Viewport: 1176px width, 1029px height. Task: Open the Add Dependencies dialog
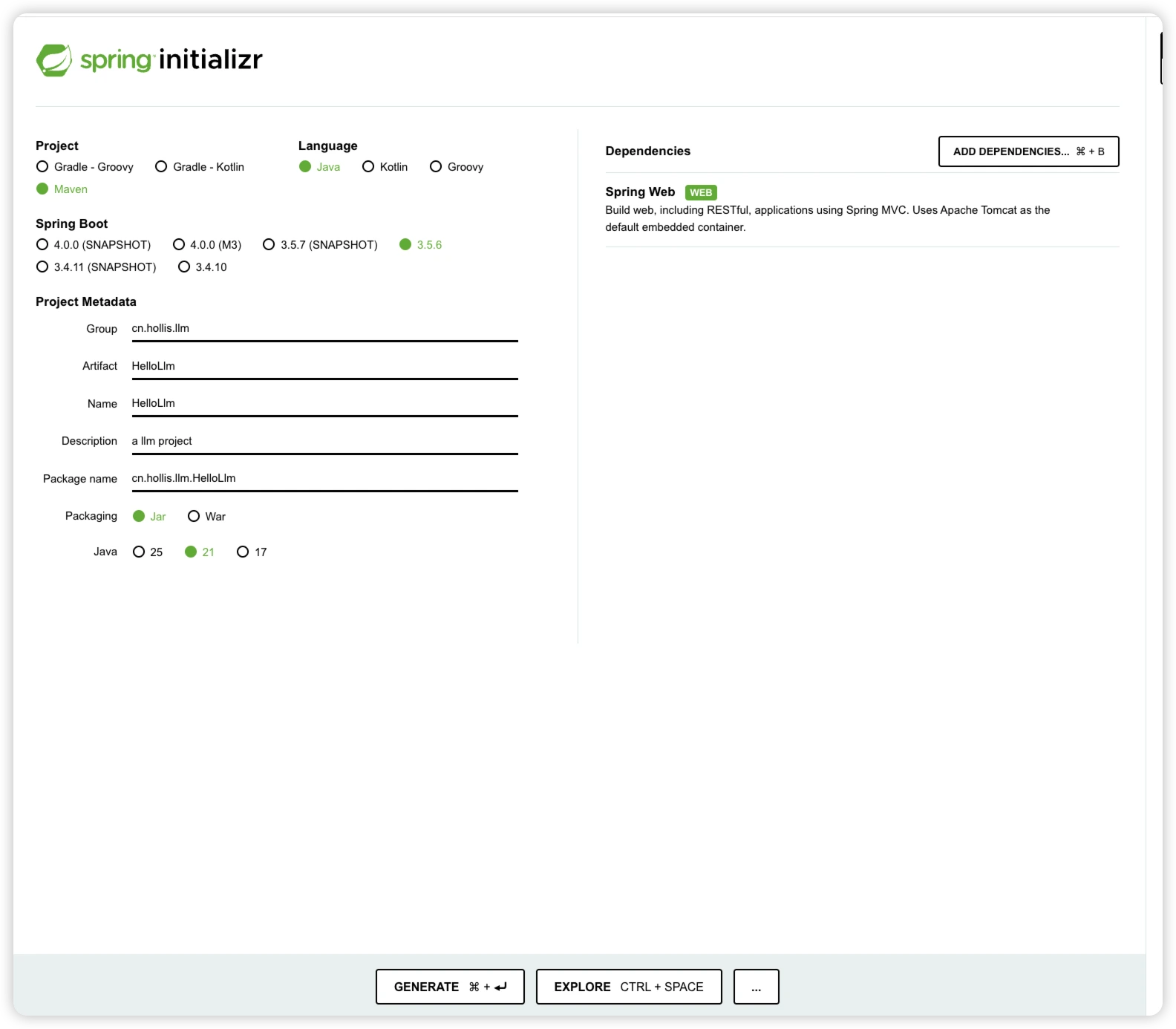tap(1028, 151)
